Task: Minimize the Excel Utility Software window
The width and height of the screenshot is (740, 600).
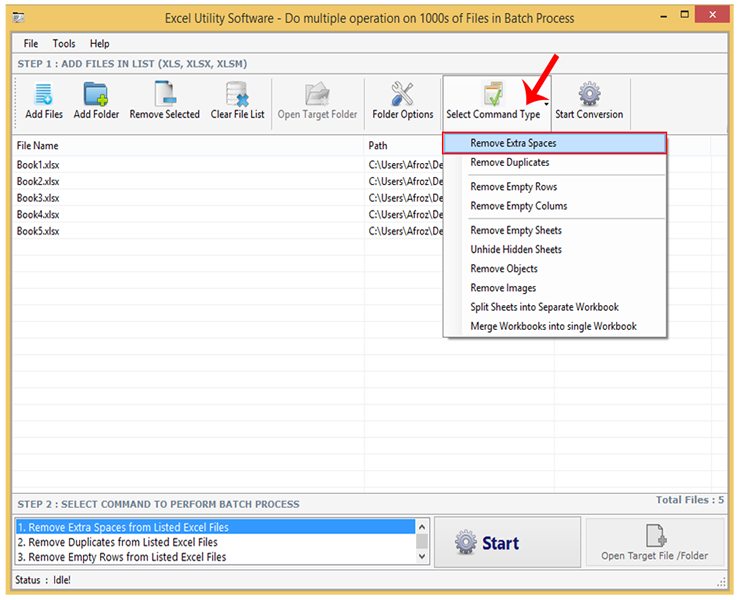Action: [x=664, y=16]
